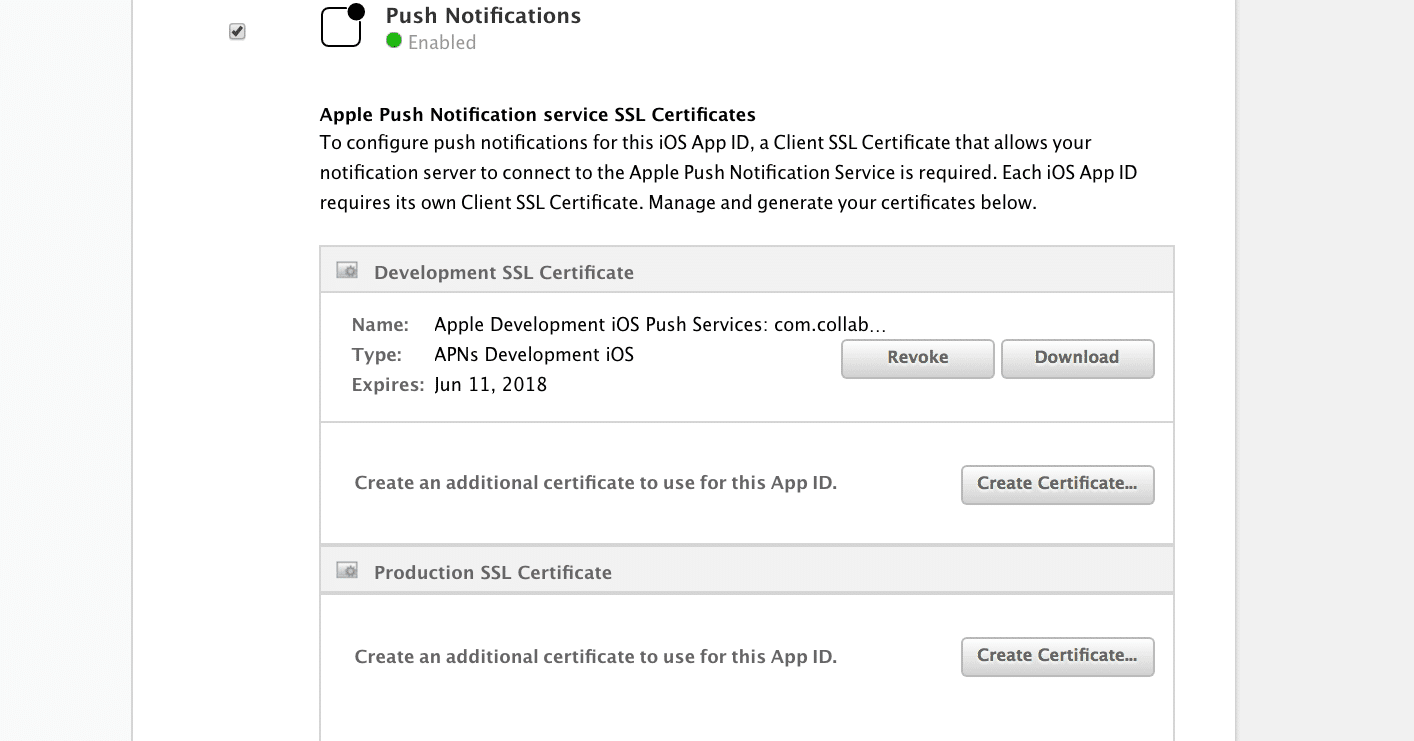Click the Name label in certificate details

click(x=380, y=325)
